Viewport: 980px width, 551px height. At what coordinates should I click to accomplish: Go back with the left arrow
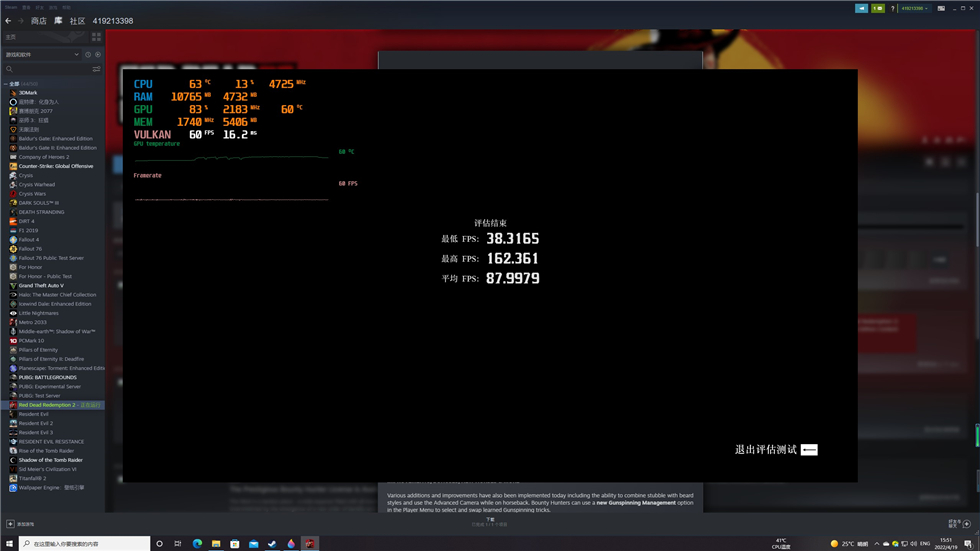(x=8, y=21)
